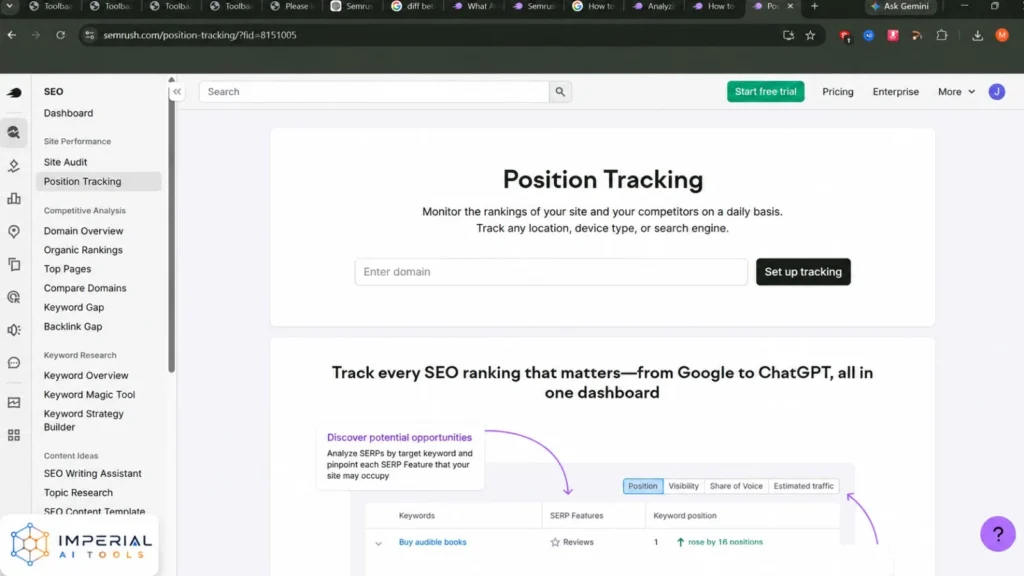Image resolution: width=1024 pixels, height=576 pixels.
Task: Bookmark this page with the star icon
Action: pos(810,35)
